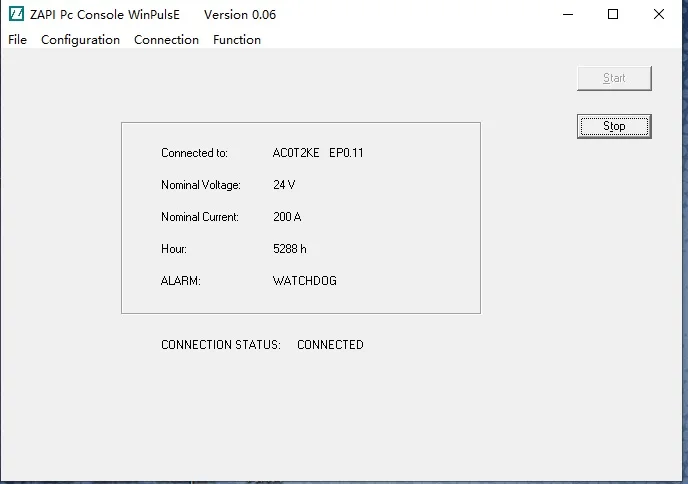This screenshot has width=688, height=484.
Task: Open the File menu
Action: pos(18,40)
